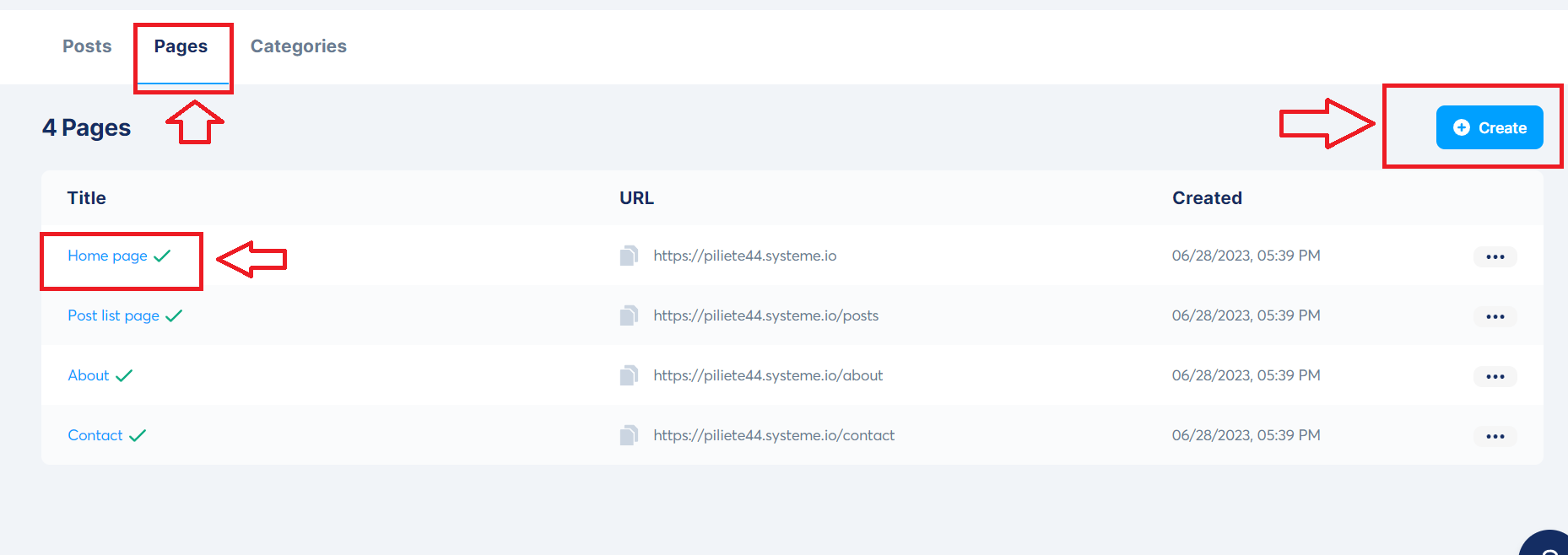Open the Categories tab
The image size is (1568, 555).
[299, 46]
